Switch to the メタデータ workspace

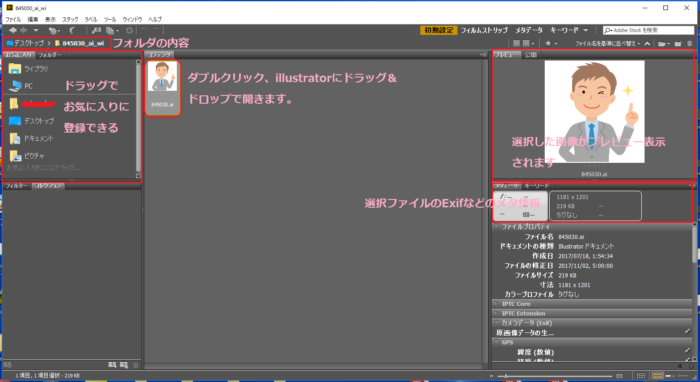[x=529, y=30]
